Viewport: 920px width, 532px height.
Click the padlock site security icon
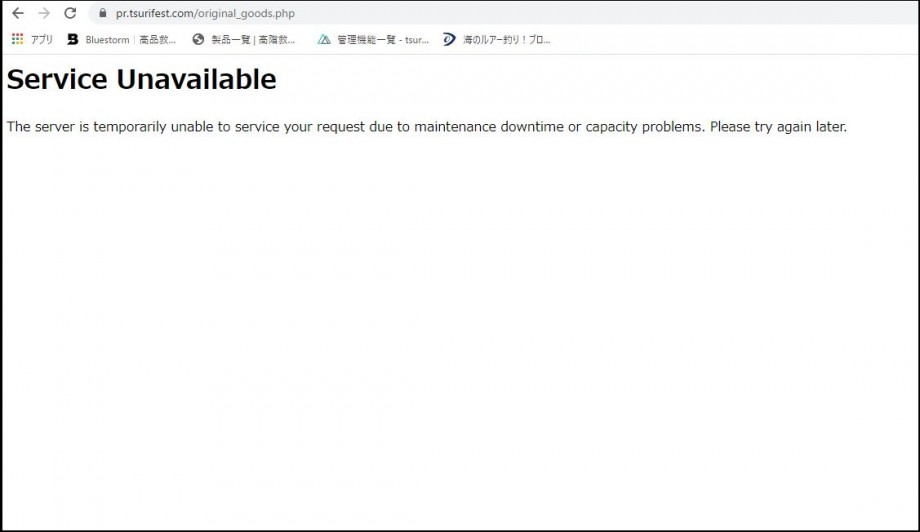(103, 13)
